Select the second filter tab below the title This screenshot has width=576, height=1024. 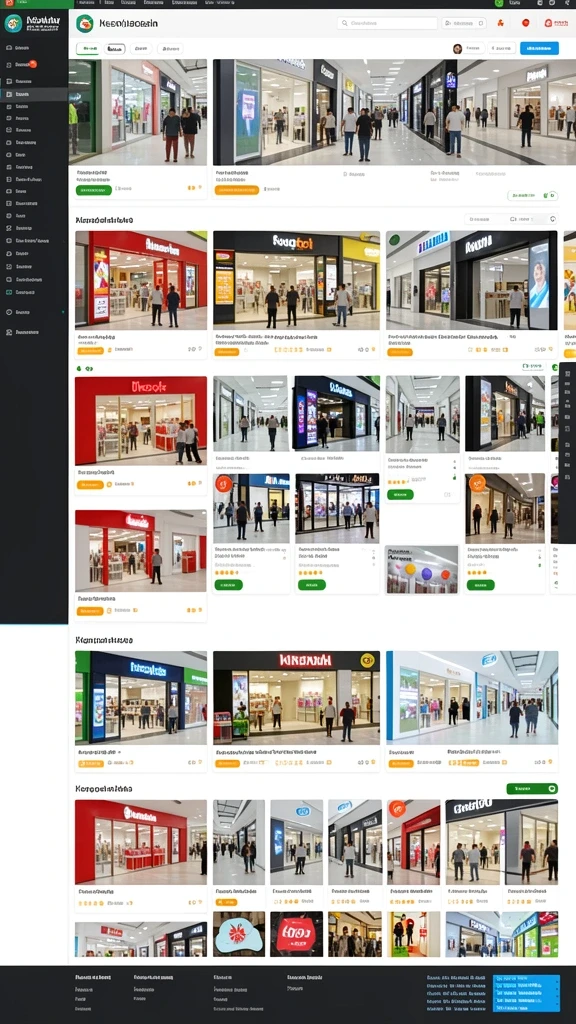pos(115,48)
